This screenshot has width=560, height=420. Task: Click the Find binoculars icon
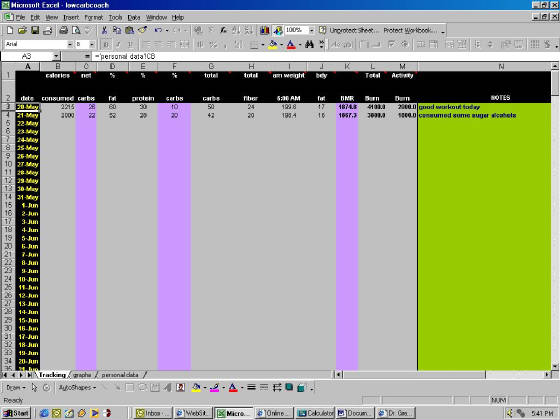(309, 44)
